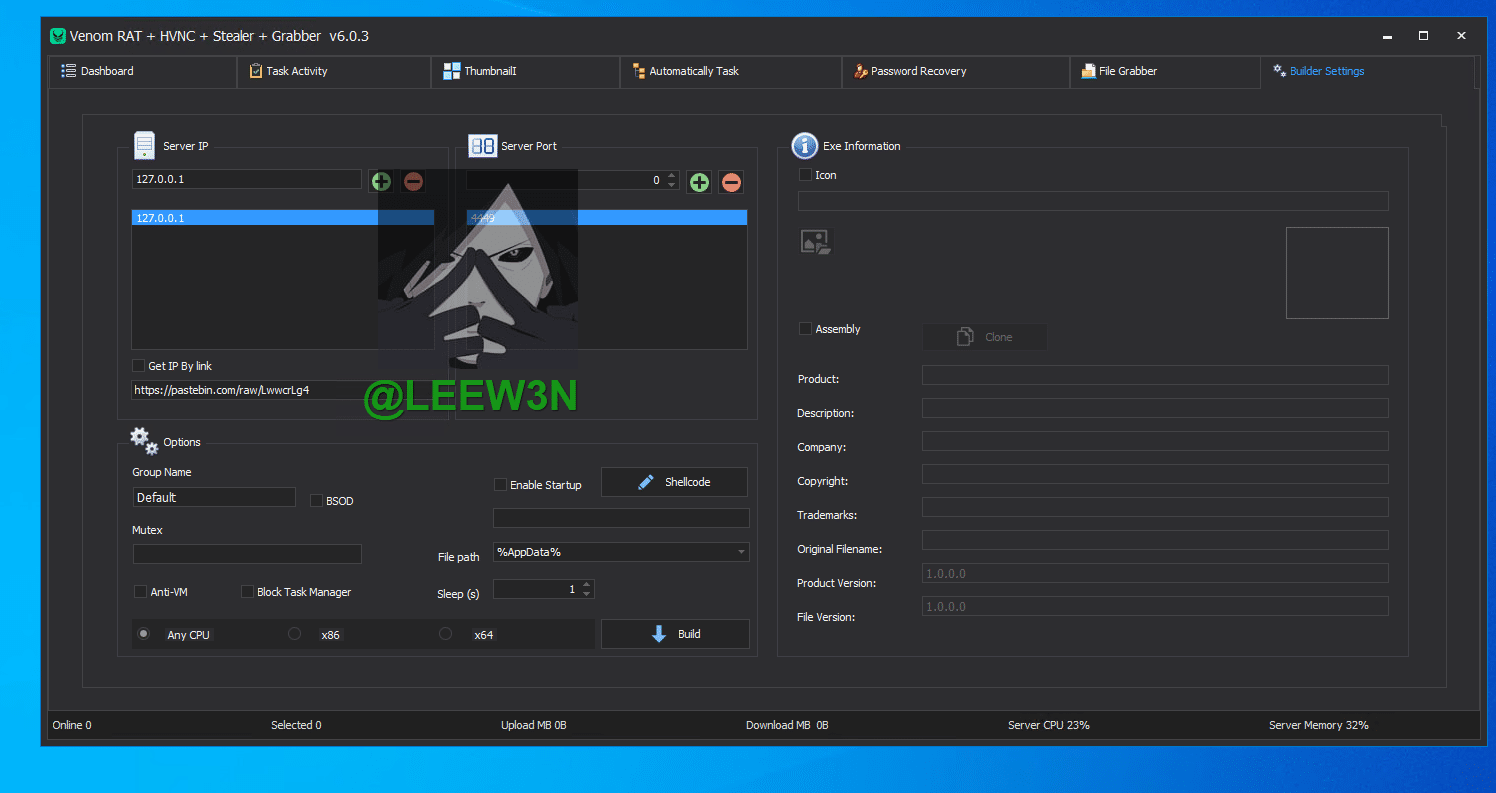Screen dimensions: 1496x793
Task: Tick the Get IP By link checkbox
Action: [139, 366]
